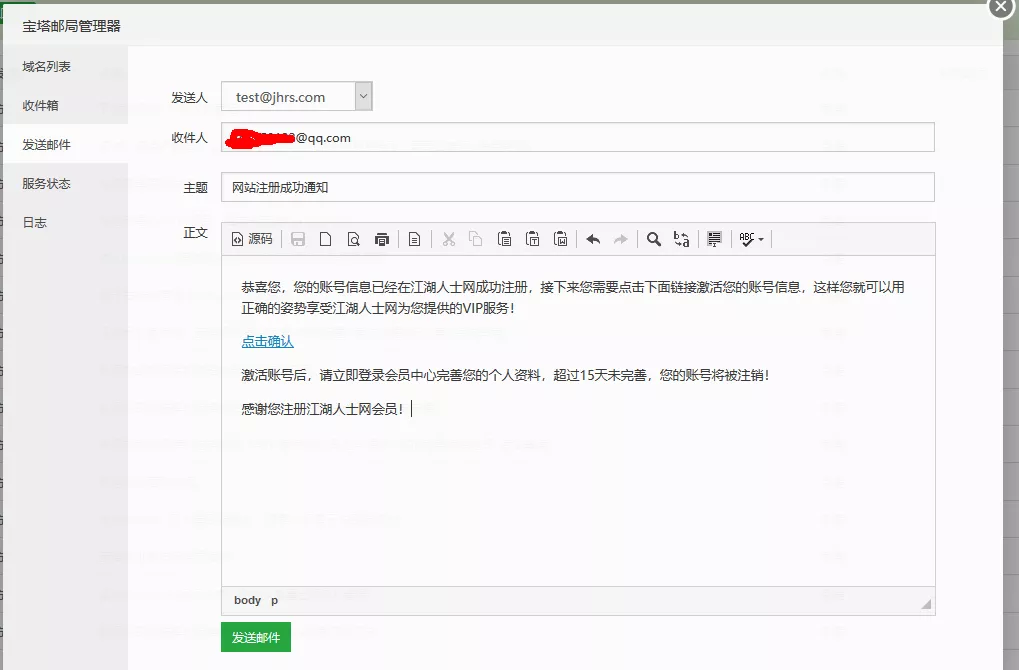Paste content from Word
The image size is (1019, 670).
coord(561,238)
